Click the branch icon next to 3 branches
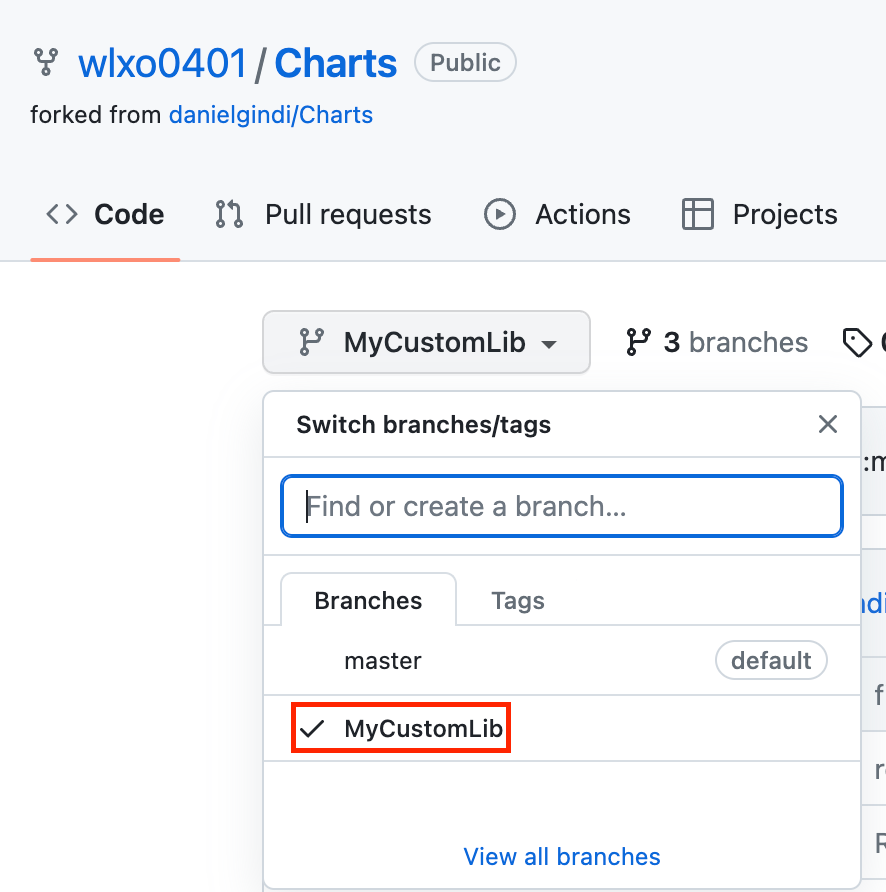 point(639,343)
